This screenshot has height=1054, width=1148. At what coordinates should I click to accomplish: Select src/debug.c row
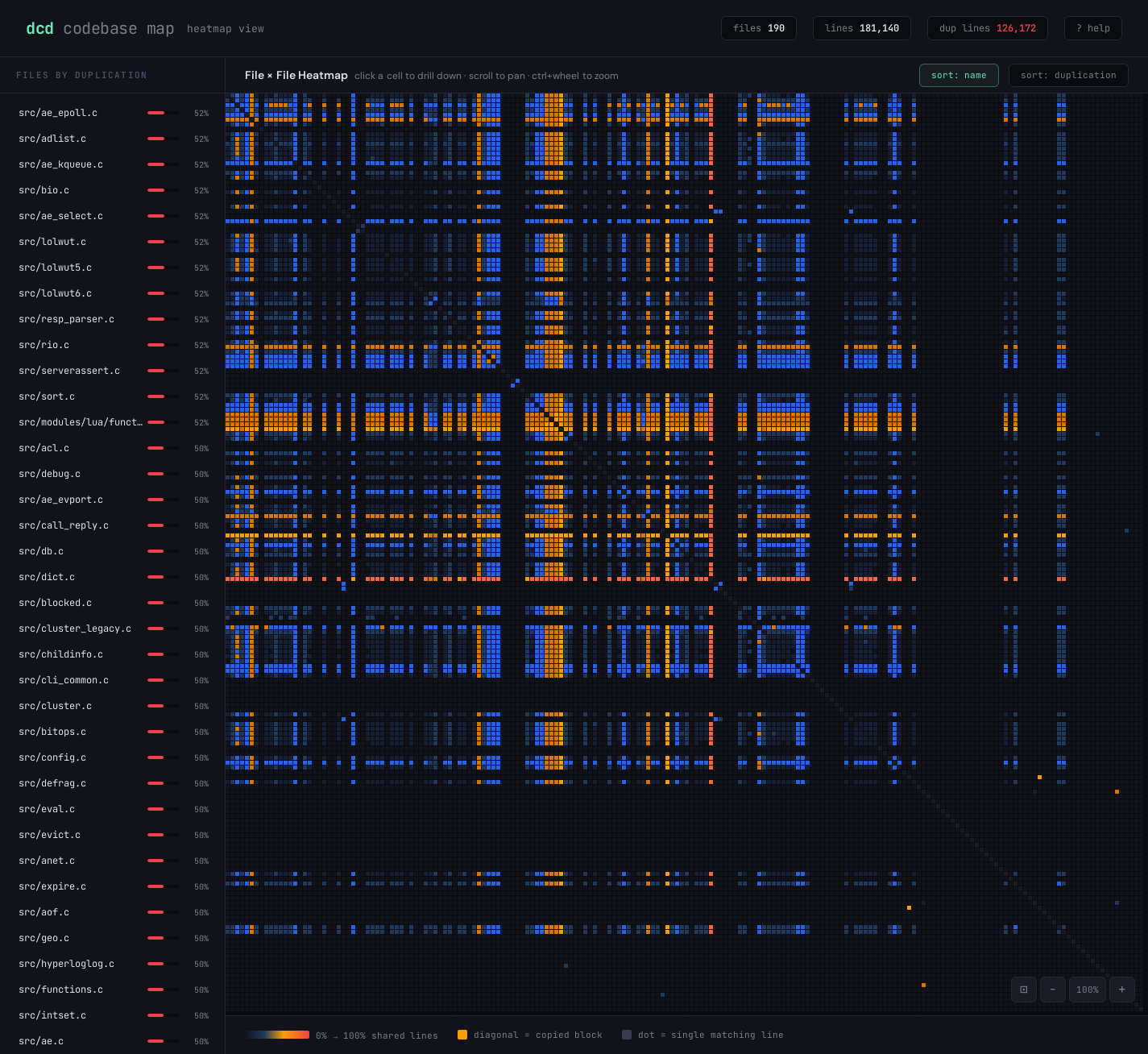(x=113, y=474)
